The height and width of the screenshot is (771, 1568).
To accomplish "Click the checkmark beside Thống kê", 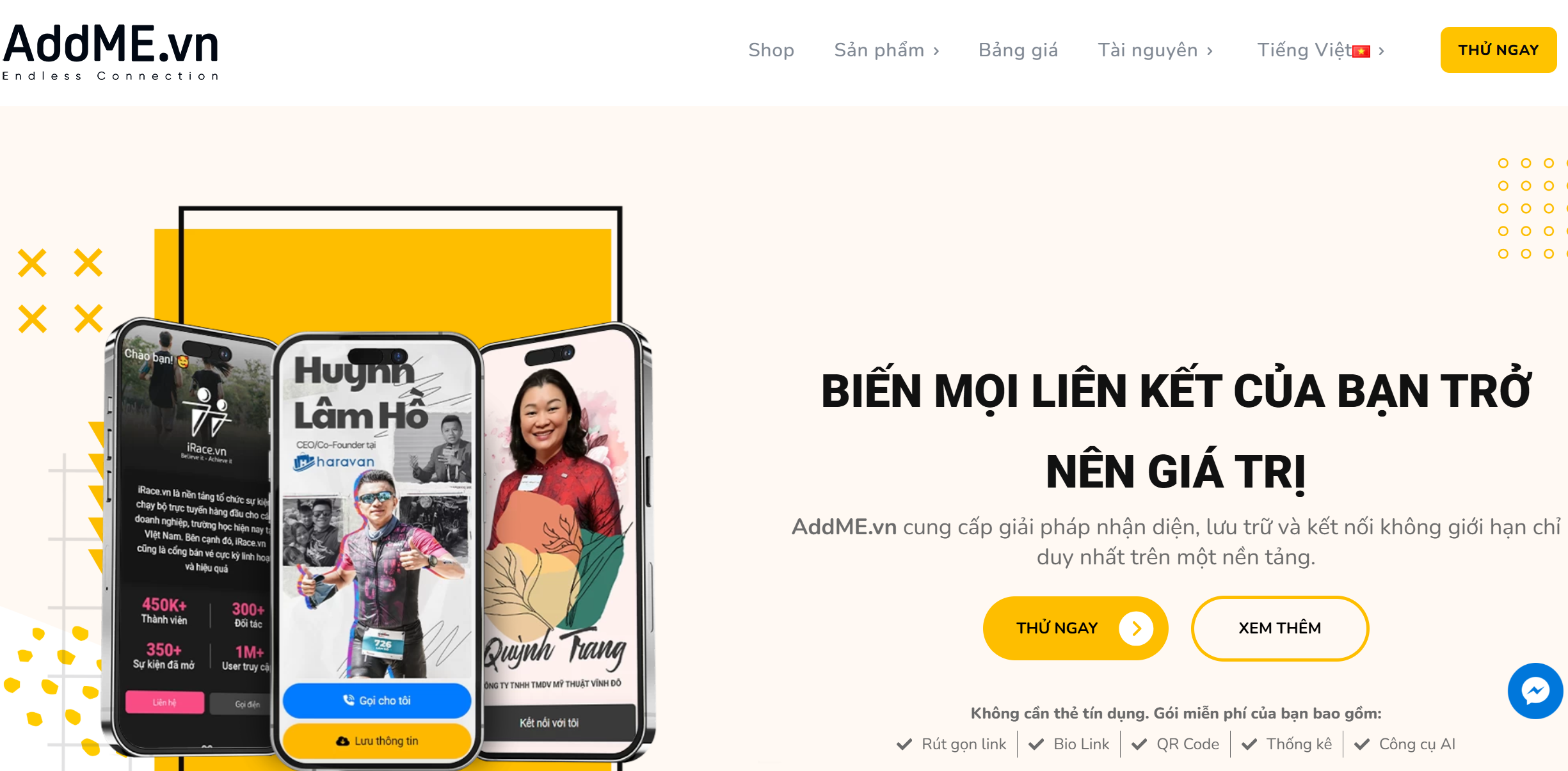I will pos(1249,744).
